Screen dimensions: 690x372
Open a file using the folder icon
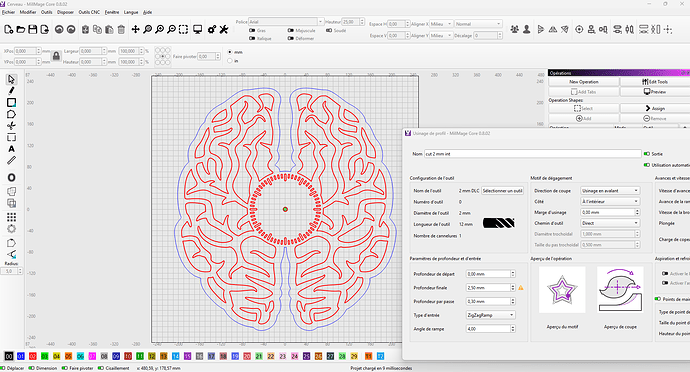pyautogui.click(x=21, y=29)
